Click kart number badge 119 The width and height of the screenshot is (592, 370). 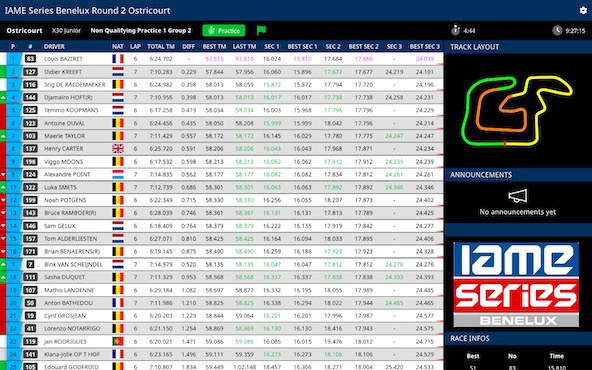(30, 341)
